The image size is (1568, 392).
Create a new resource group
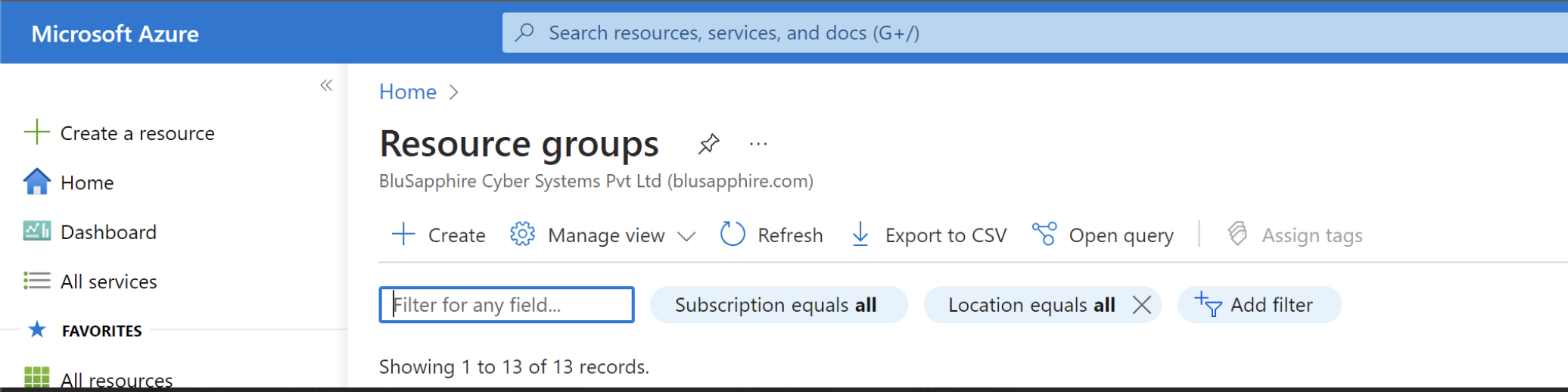[x=439, y=235]
